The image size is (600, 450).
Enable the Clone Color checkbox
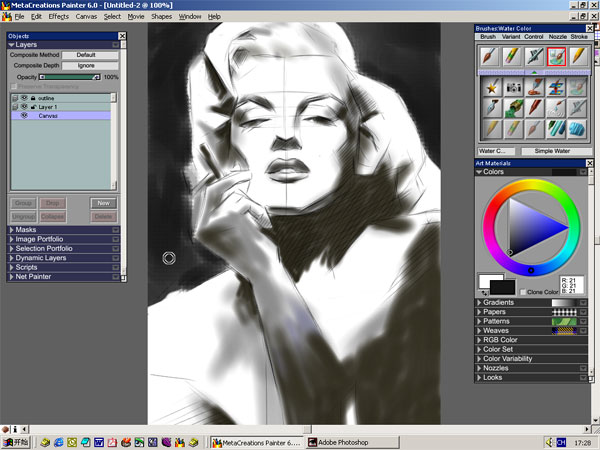tap(523, 292)
